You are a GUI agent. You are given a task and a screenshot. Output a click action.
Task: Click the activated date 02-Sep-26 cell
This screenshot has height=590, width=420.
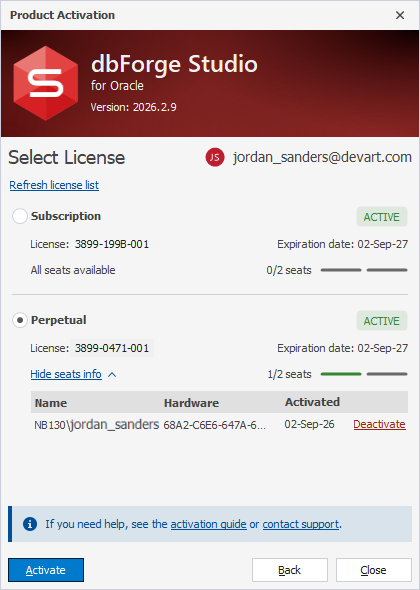pyautogui.click(x=309, y=424)
